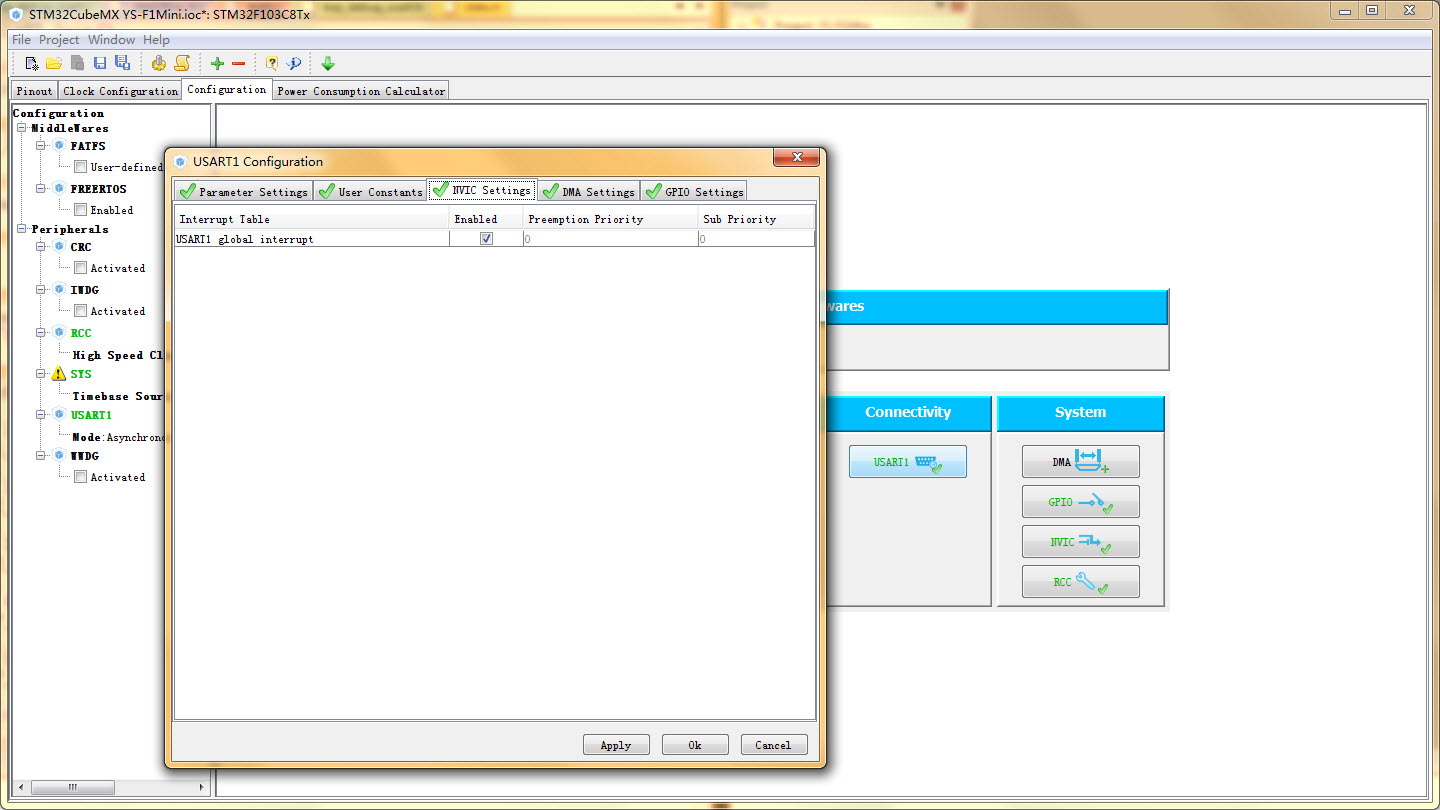Switch to Power Consumption Calculator tab
1440x810 pixels.
(x=361, y=91)
